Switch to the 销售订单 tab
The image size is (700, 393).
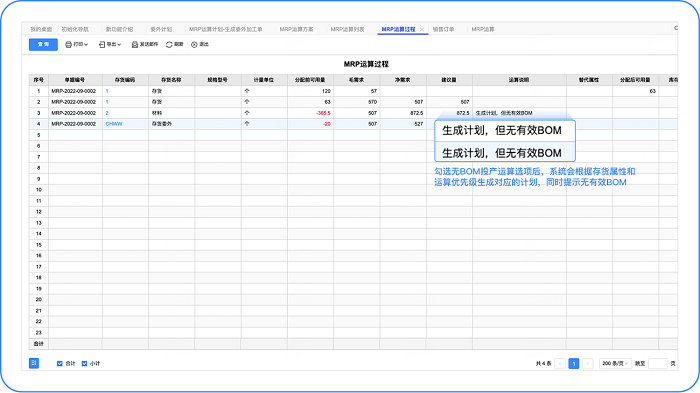[443, 29]
